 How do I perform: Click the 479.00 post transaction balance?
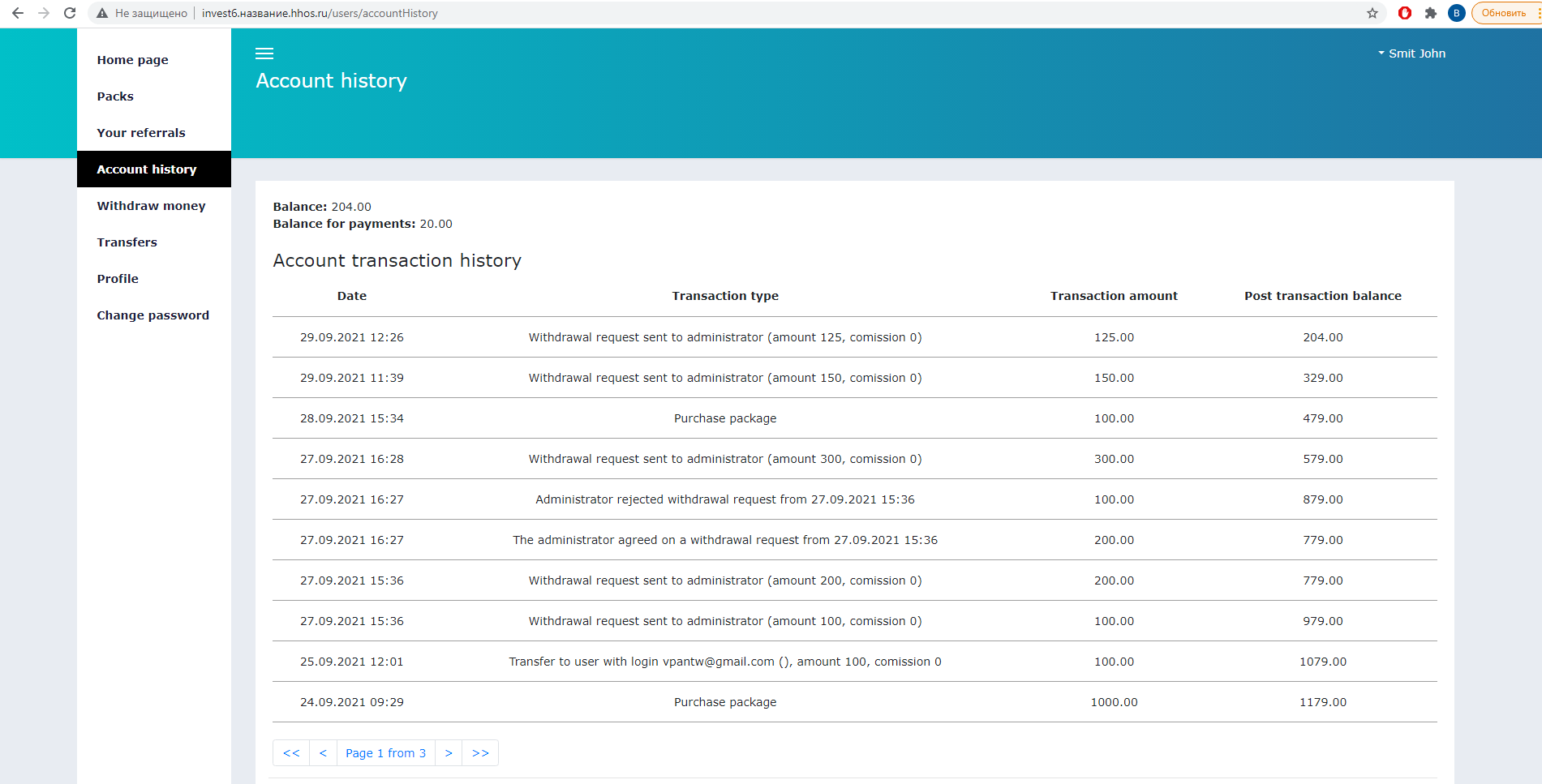pyautogui.click(x=1323, y=418)
